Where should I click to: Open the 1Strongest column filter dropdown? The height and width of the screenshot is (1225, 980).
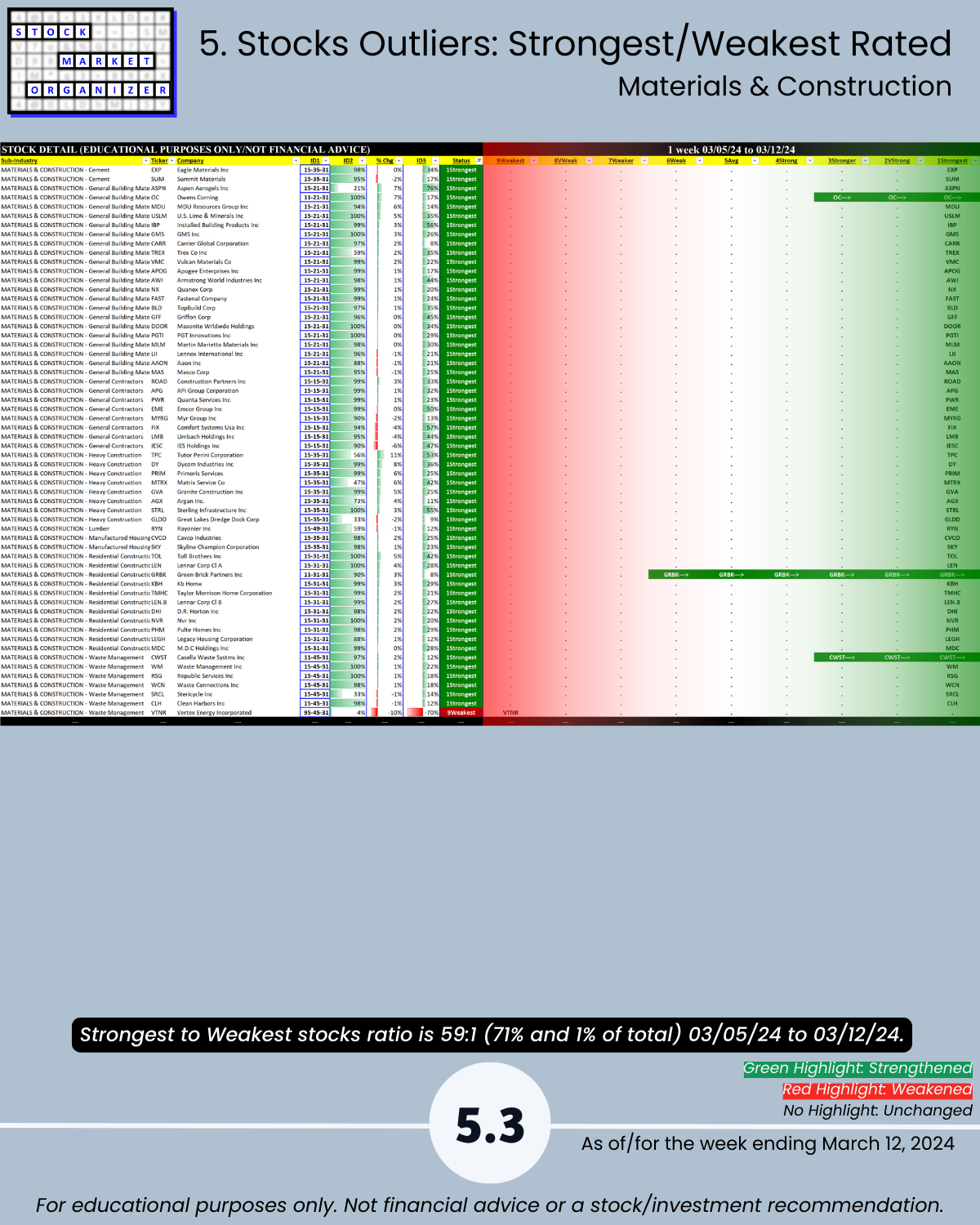pyautogui.click(x=975, y=161)
